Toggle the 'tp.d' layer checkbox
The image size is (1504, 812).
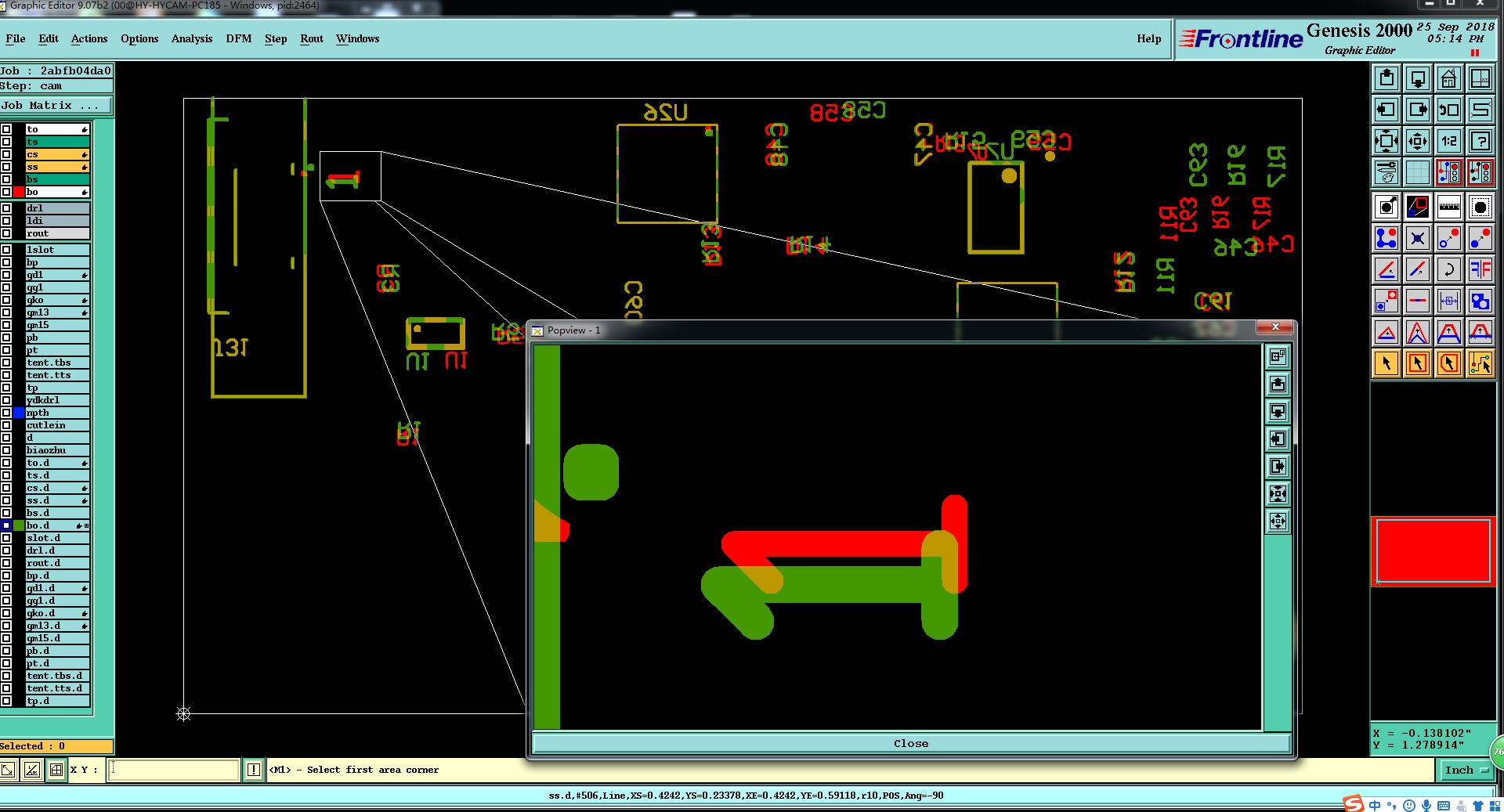pos(6,701)
